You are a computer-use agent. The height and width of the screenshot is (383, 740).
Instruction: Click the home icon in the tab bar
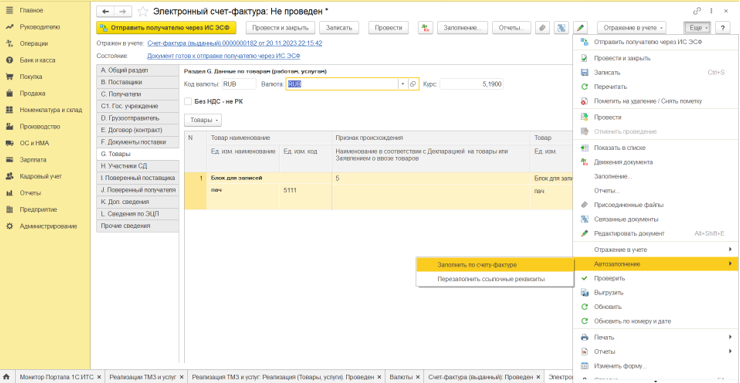point(7,377)
